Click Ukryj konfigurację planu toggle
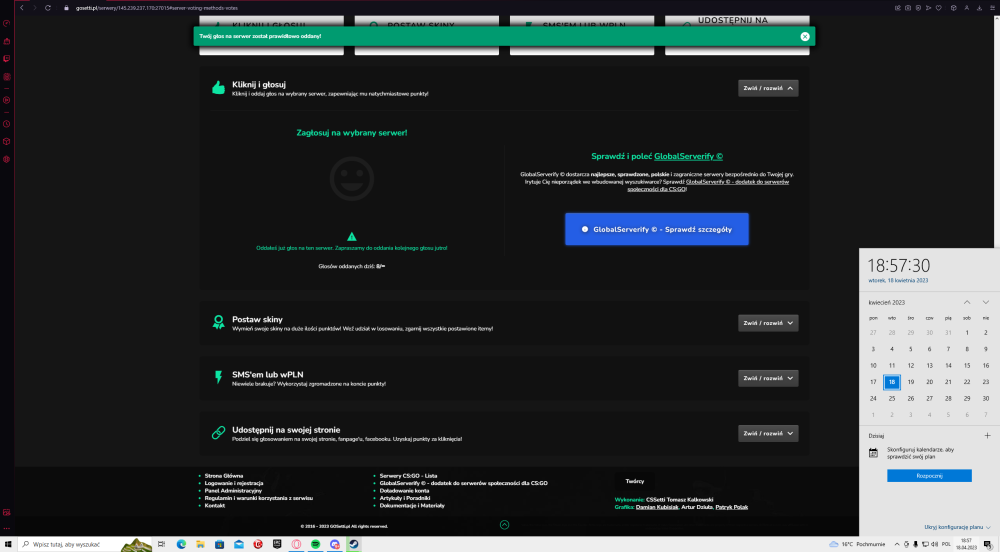The image size is (1000, 552). [957, 527]
